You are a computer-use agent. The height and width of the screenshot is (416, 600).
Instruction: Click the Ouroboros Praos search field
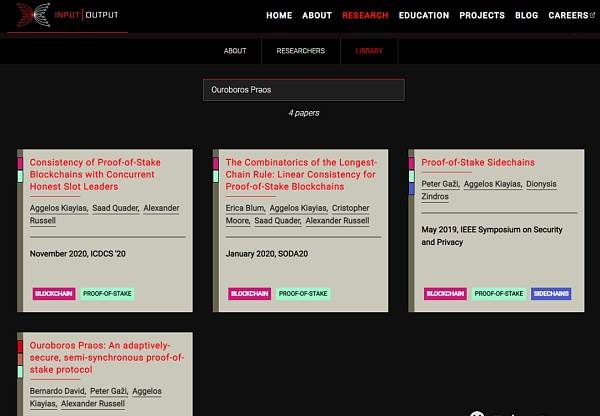(x=304, y=90)
